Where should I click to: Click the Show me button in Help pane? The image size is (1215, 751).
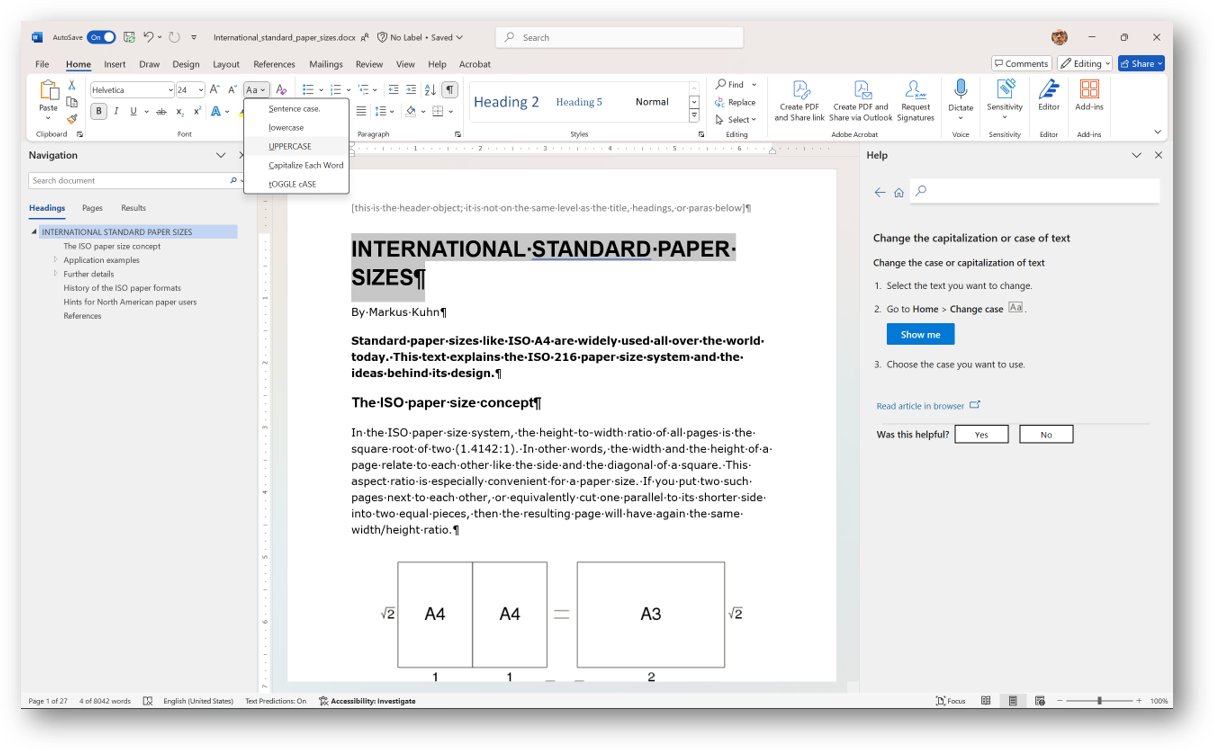(920, 334)
